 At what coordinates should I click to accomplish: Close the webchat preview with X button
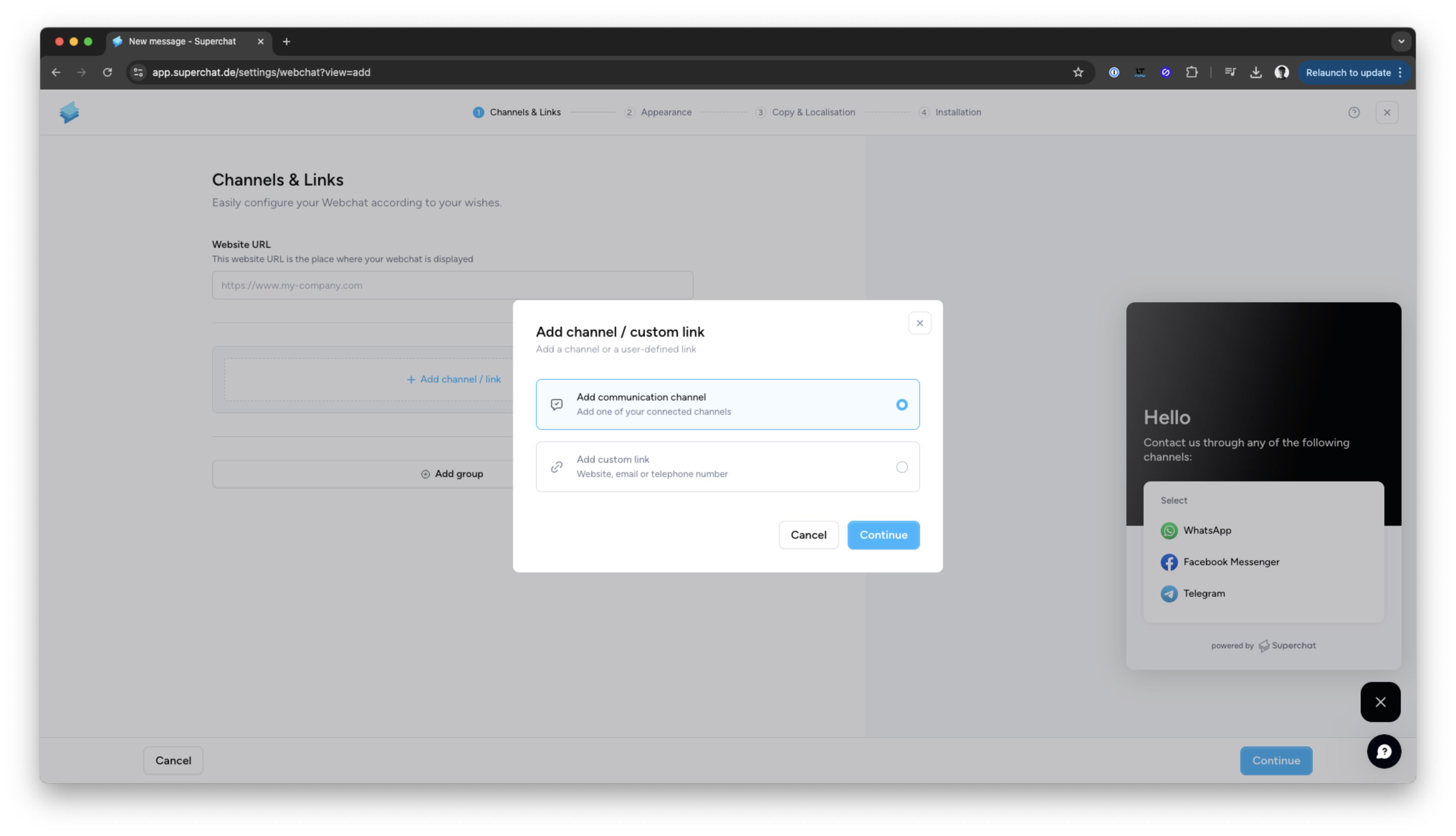pos(1380,702)
